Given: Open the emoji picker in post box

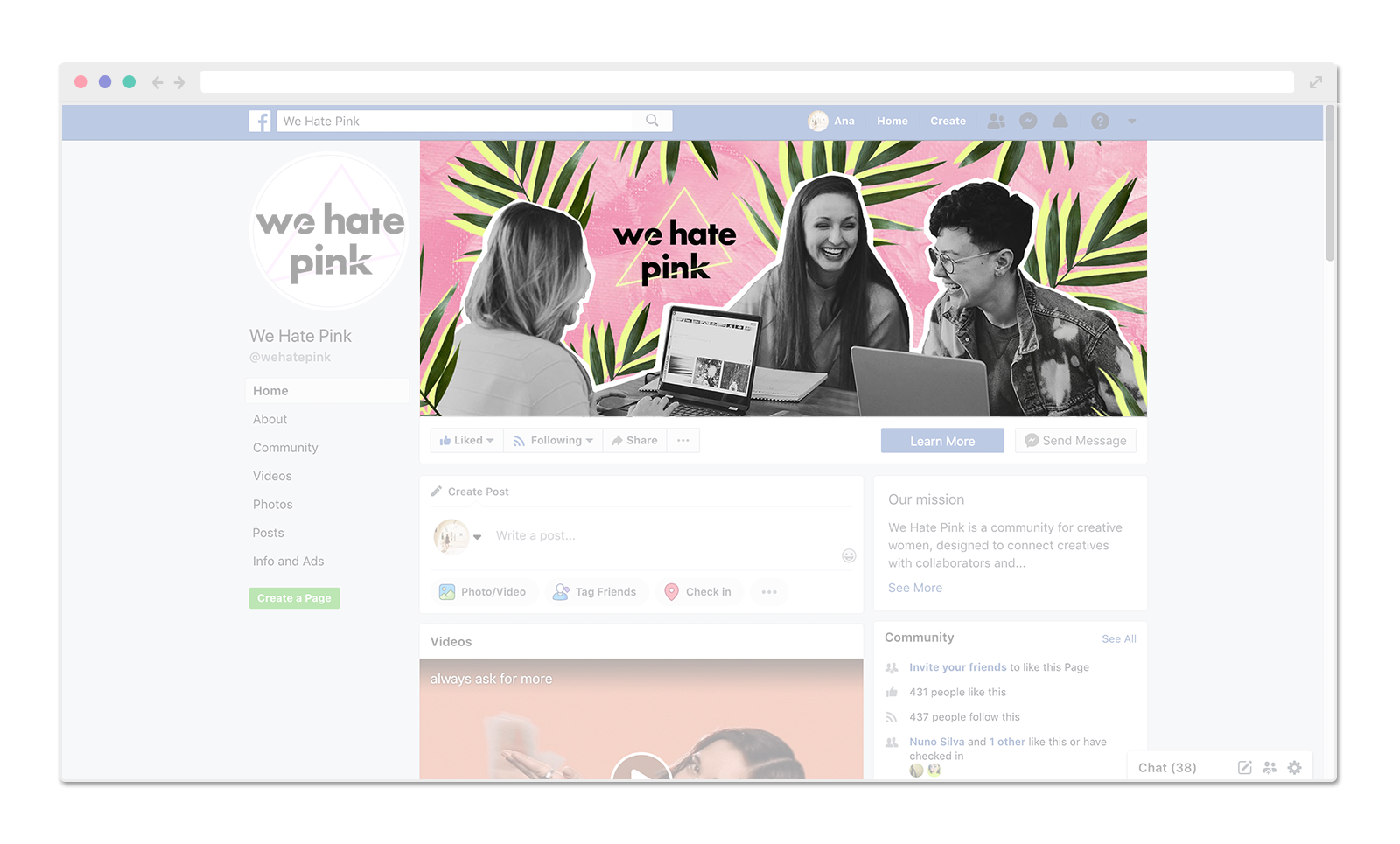Looking at the screenshot, I should click(x=849, y=555).
